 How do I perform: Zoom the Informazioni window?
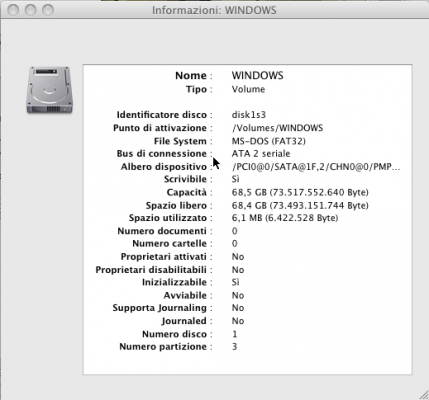[x=48, y=10]
